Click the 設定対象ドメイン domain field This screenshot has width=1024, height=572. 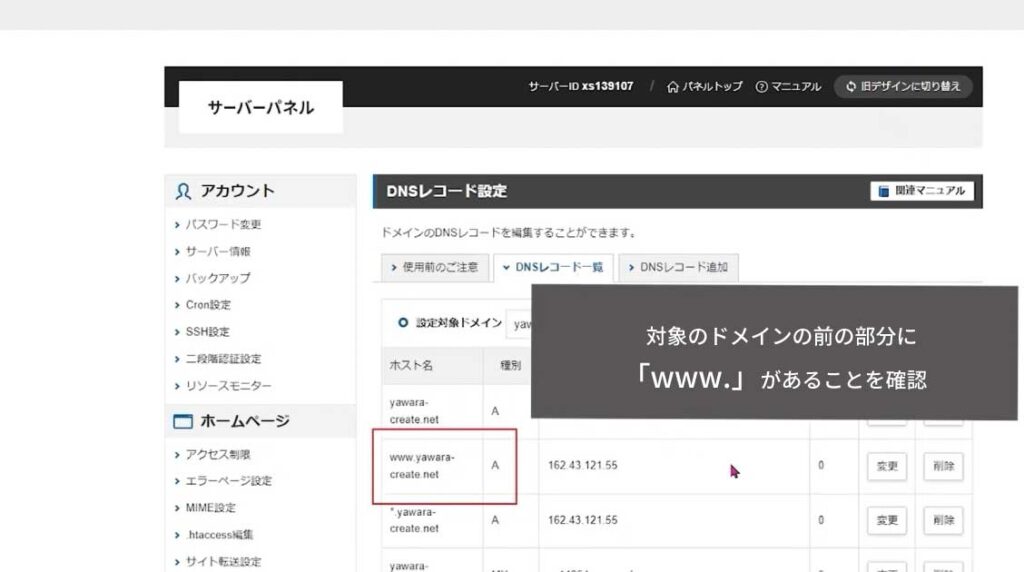coord(519,324)
